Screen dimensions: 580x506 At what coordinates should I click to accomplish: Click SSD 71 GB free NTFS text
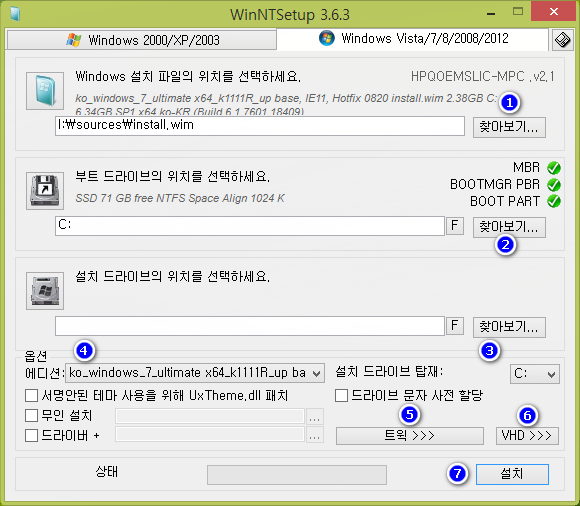[x=180, y=198]
